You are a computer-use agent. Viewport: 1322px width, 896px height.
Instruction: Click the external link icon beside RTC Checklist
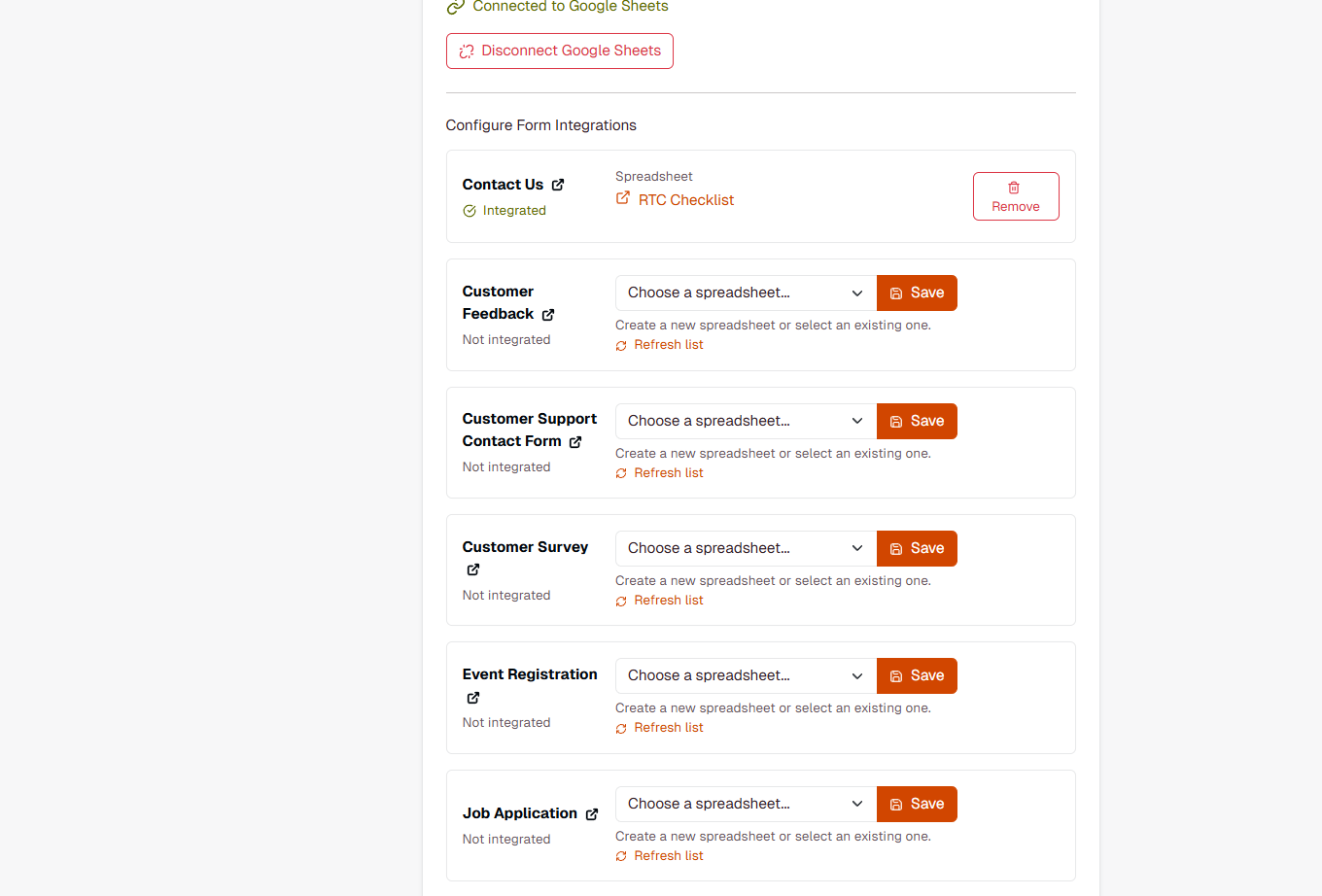[622, 199]
